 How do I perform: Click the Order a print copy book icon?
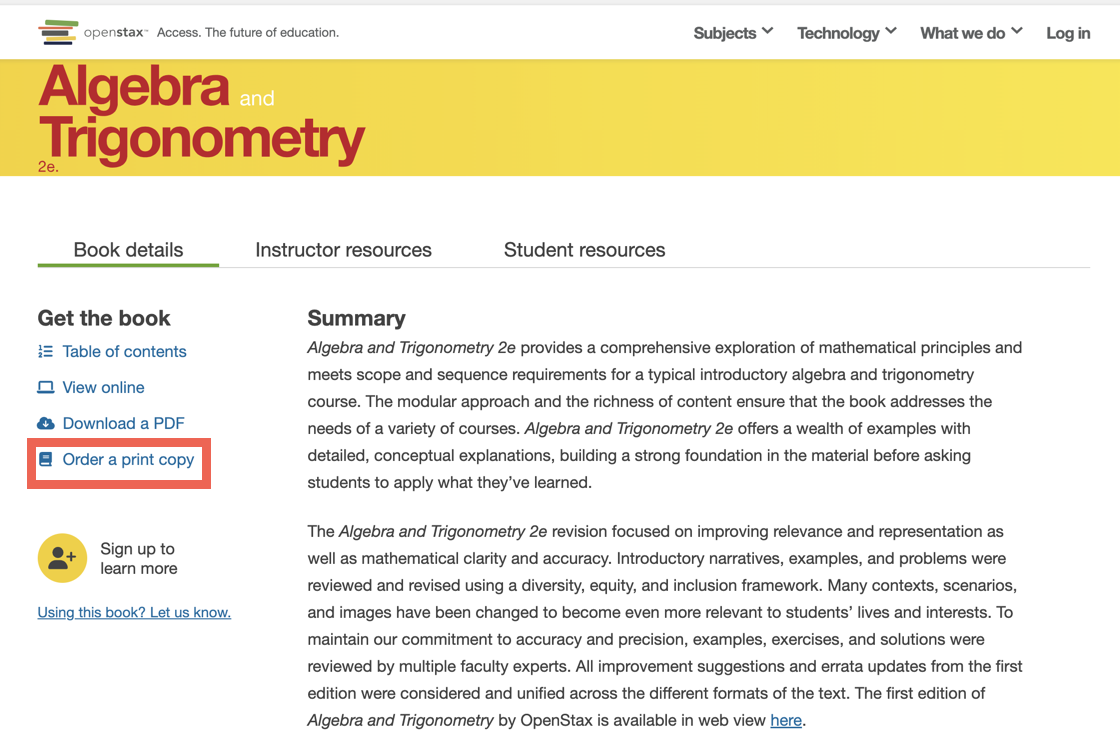45,459
